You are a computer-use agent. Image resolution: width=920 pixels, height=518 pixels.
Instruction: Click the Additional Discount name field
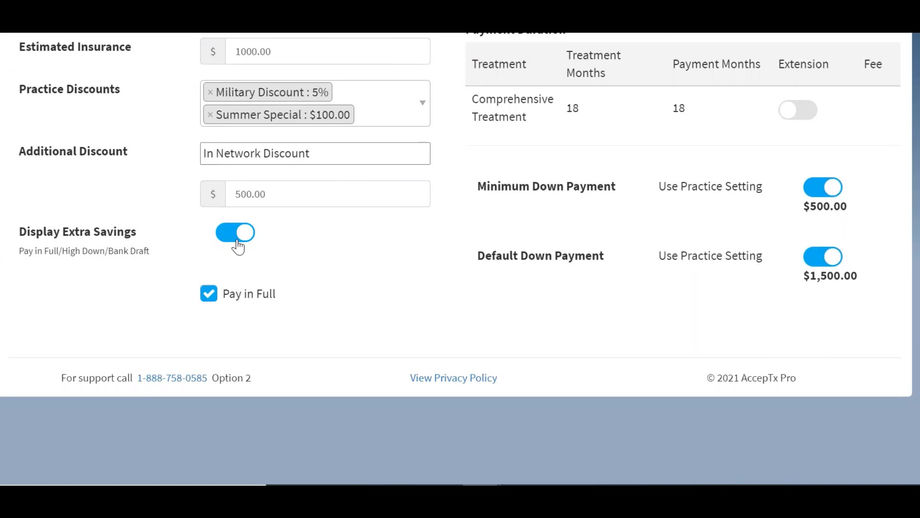tap(315, 153)
